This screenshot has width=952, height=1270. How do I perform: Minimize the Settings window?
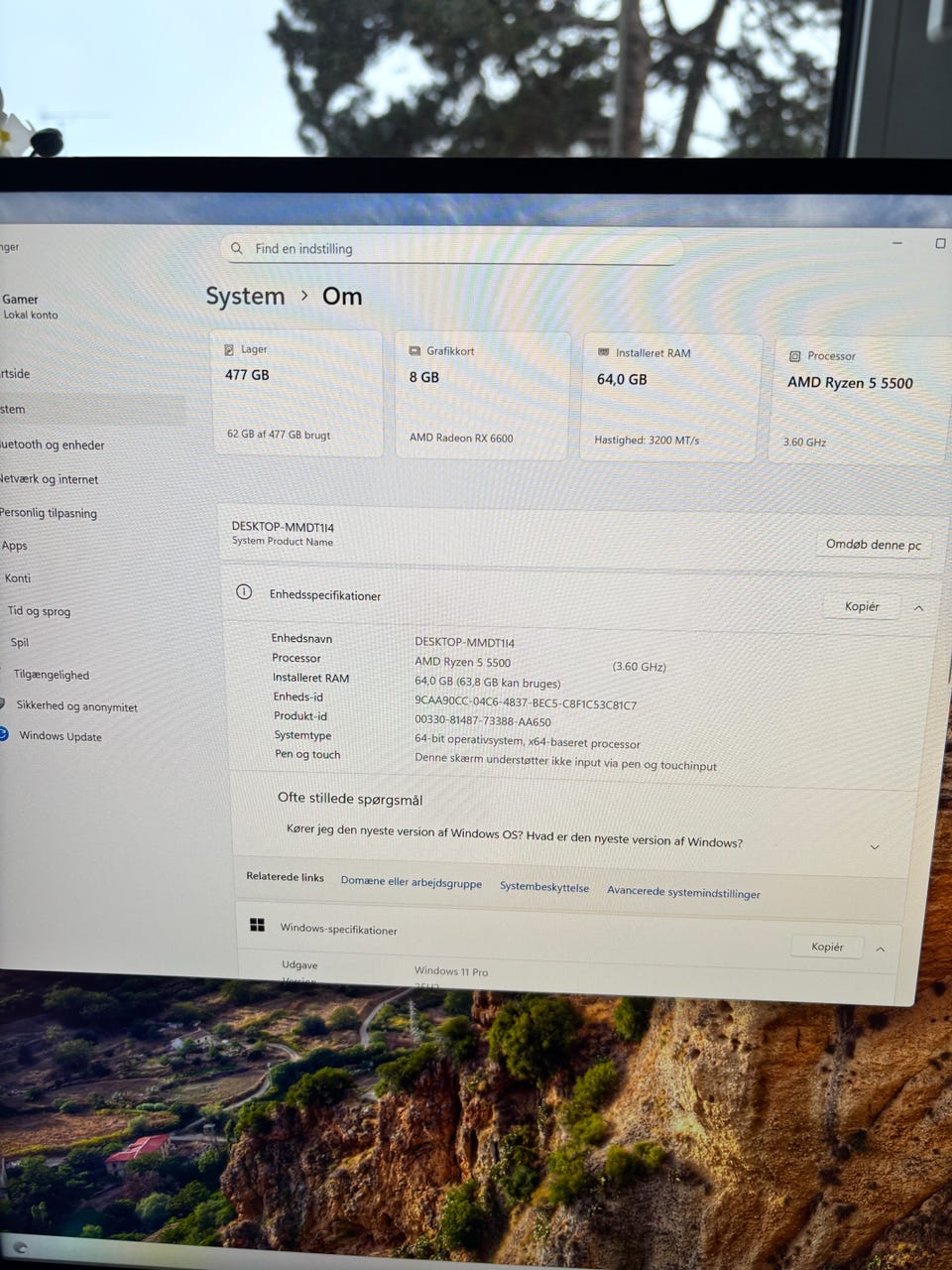pos(897,242)
